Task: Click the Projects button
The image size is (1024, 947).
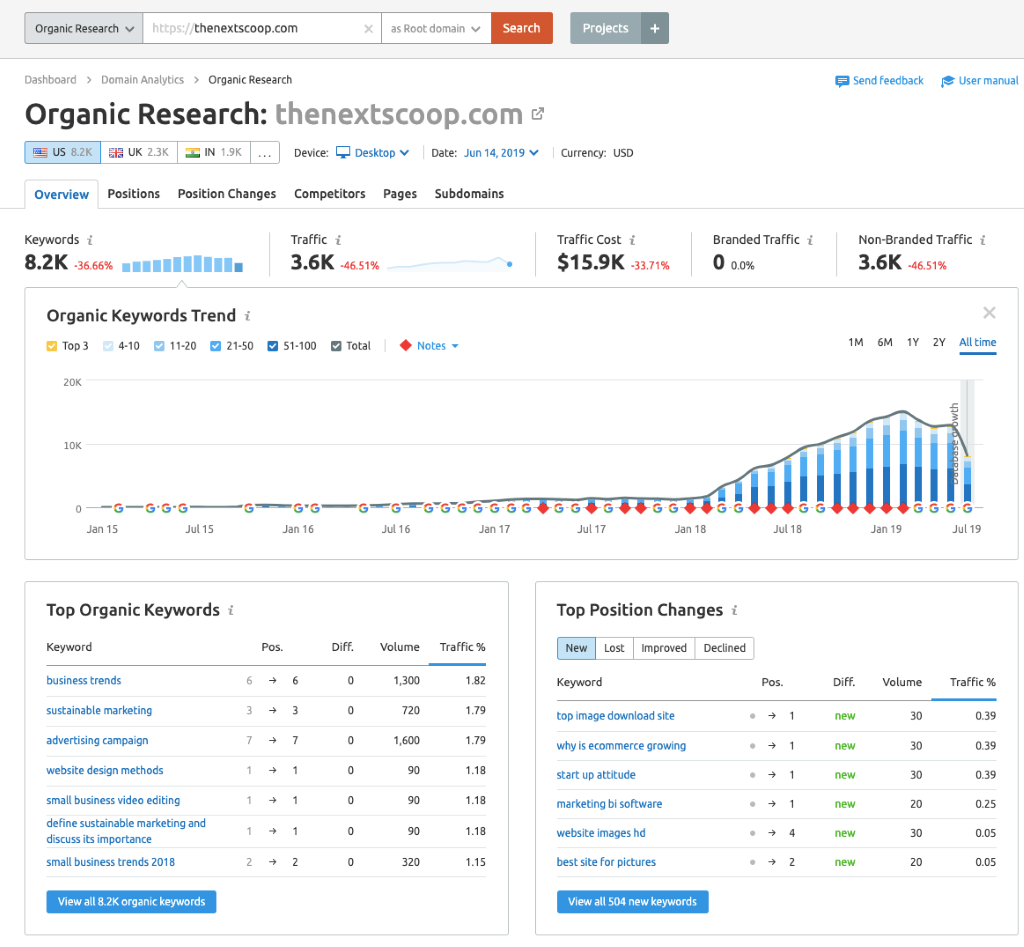Action: pyautogui.click(x=605, y=28)
